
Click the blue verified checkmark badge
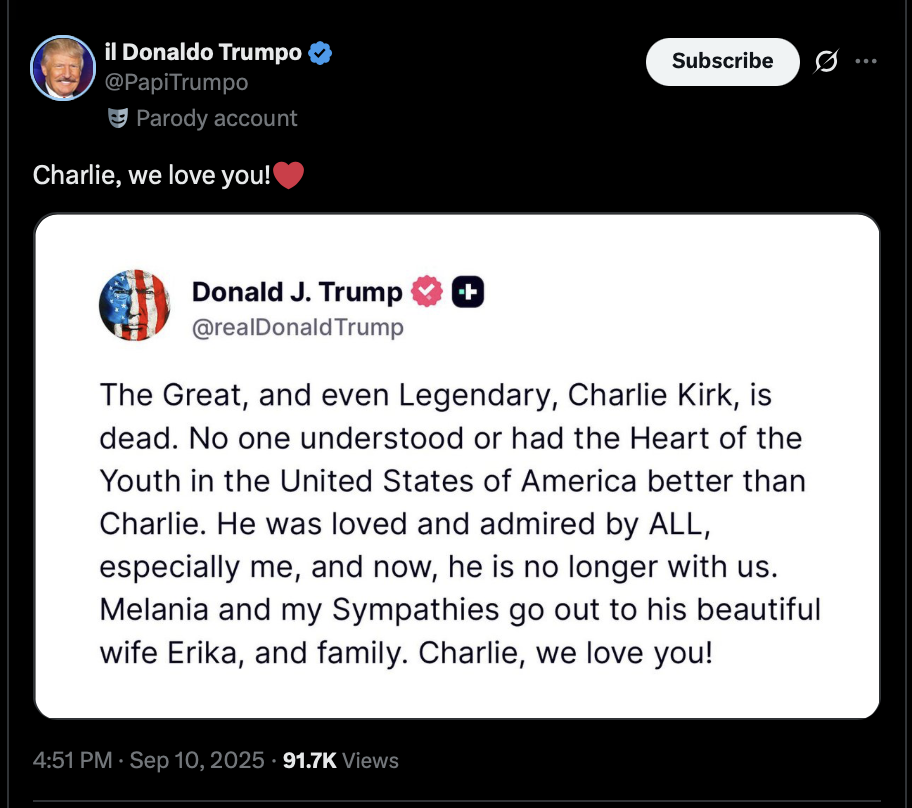tap(320, 53)
